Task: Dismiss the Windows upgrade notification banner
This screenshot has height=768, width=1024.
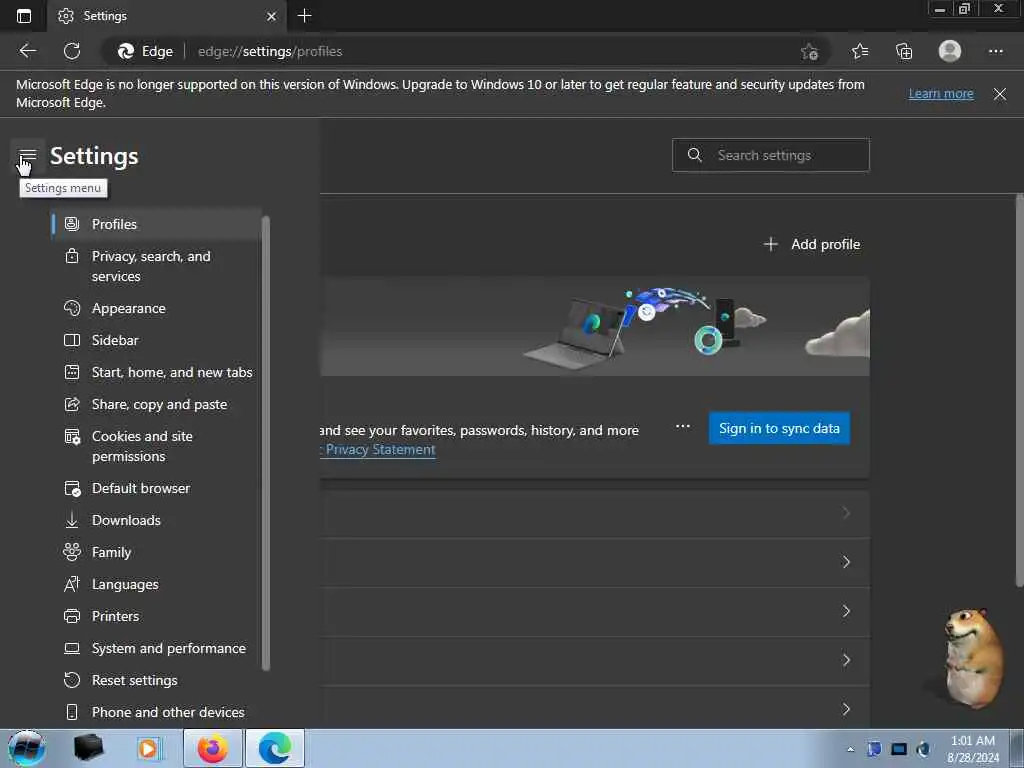Action: [999, 94]
